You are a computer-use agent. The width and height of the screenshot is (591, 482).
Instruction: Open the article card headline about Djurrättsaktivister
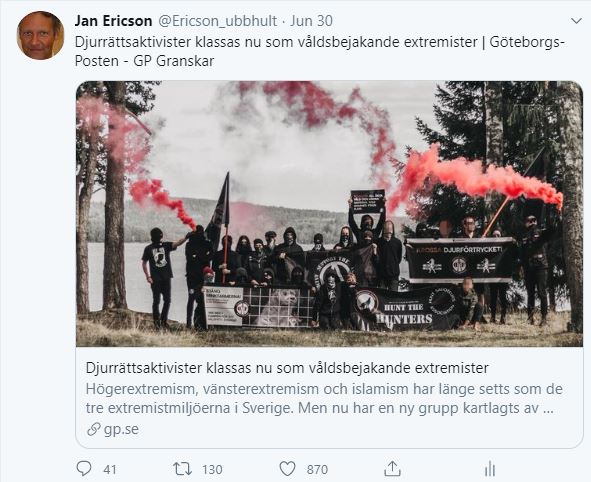click(287, 368)
